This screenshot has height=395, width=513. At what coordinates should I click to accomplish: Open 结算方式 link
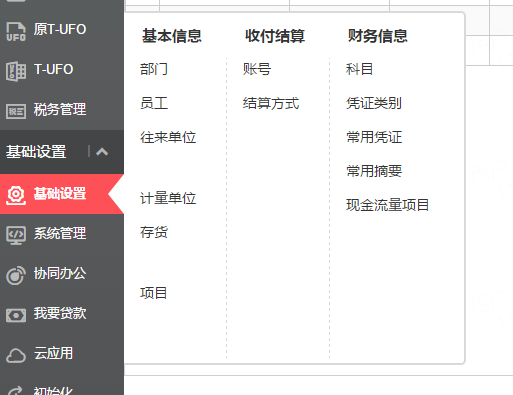pos(271,103)
